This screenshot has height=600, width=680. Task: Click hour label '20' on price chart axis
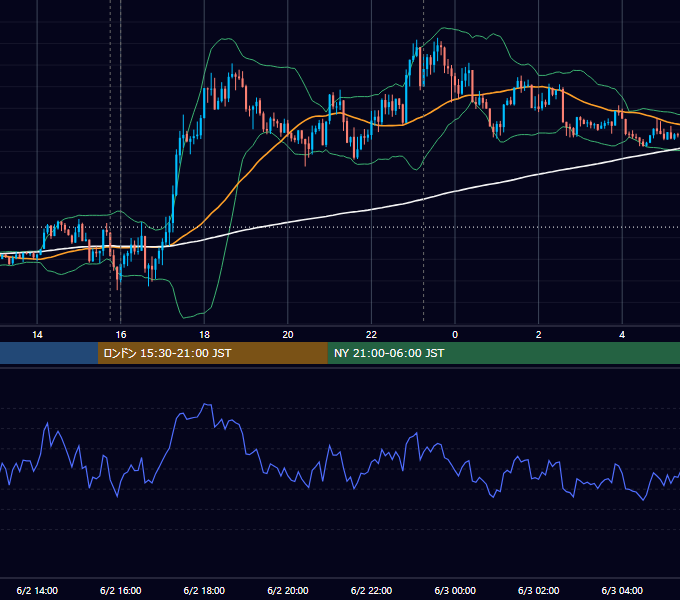click(x=288, y=335)
